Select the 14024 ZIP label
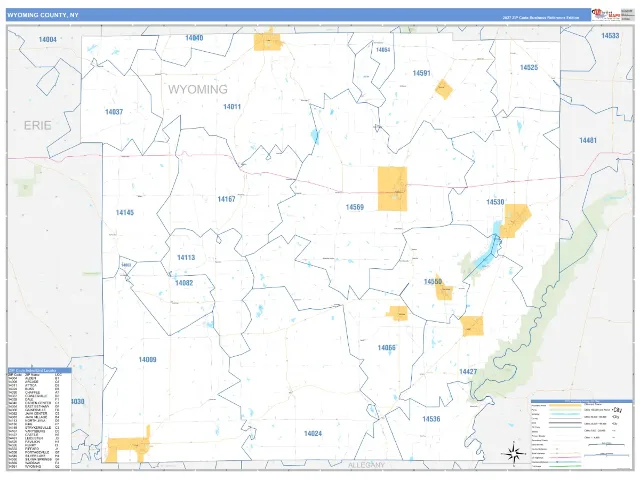 313,433
